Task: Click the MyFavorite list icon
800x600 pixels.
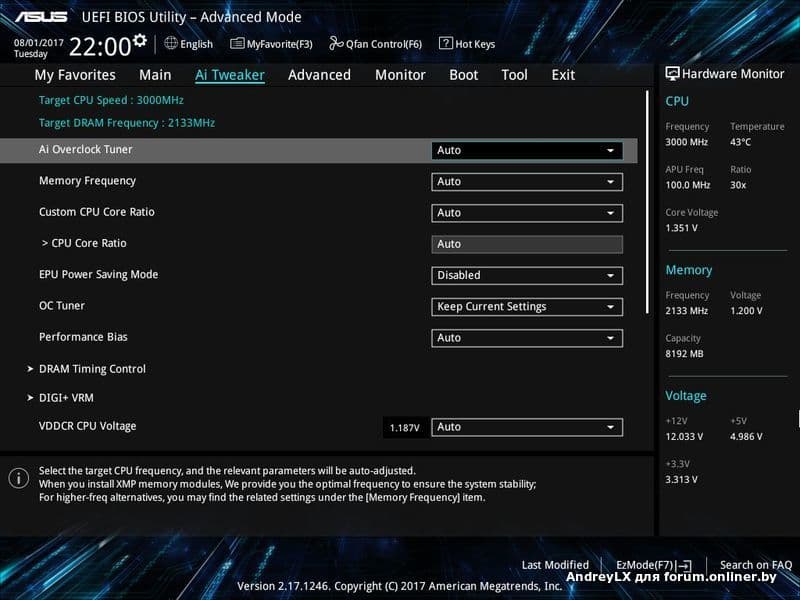Action: (237, 43)
